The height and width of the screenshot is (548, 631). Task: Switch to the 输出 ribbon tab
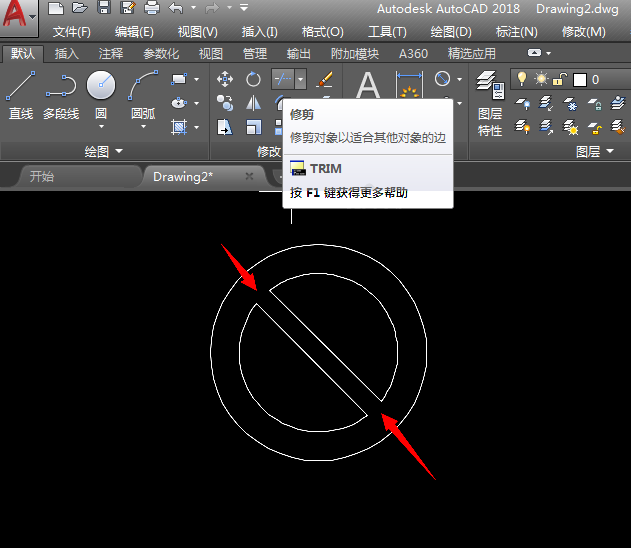pos(299,54)
